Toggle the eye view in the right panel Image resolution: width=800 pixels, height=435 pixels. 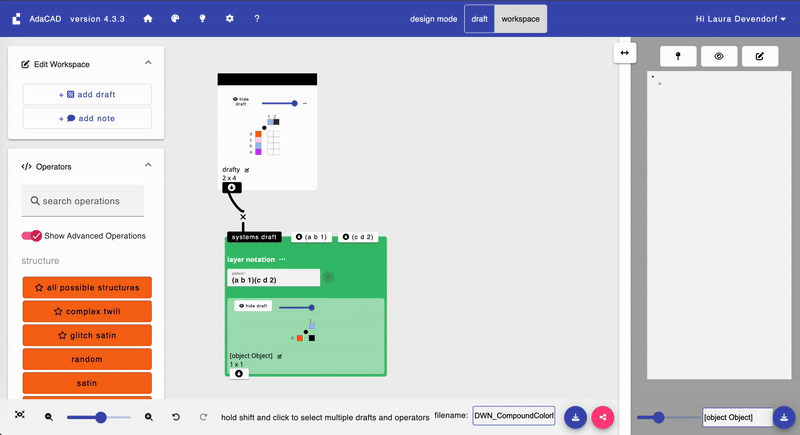click(719, 57)
